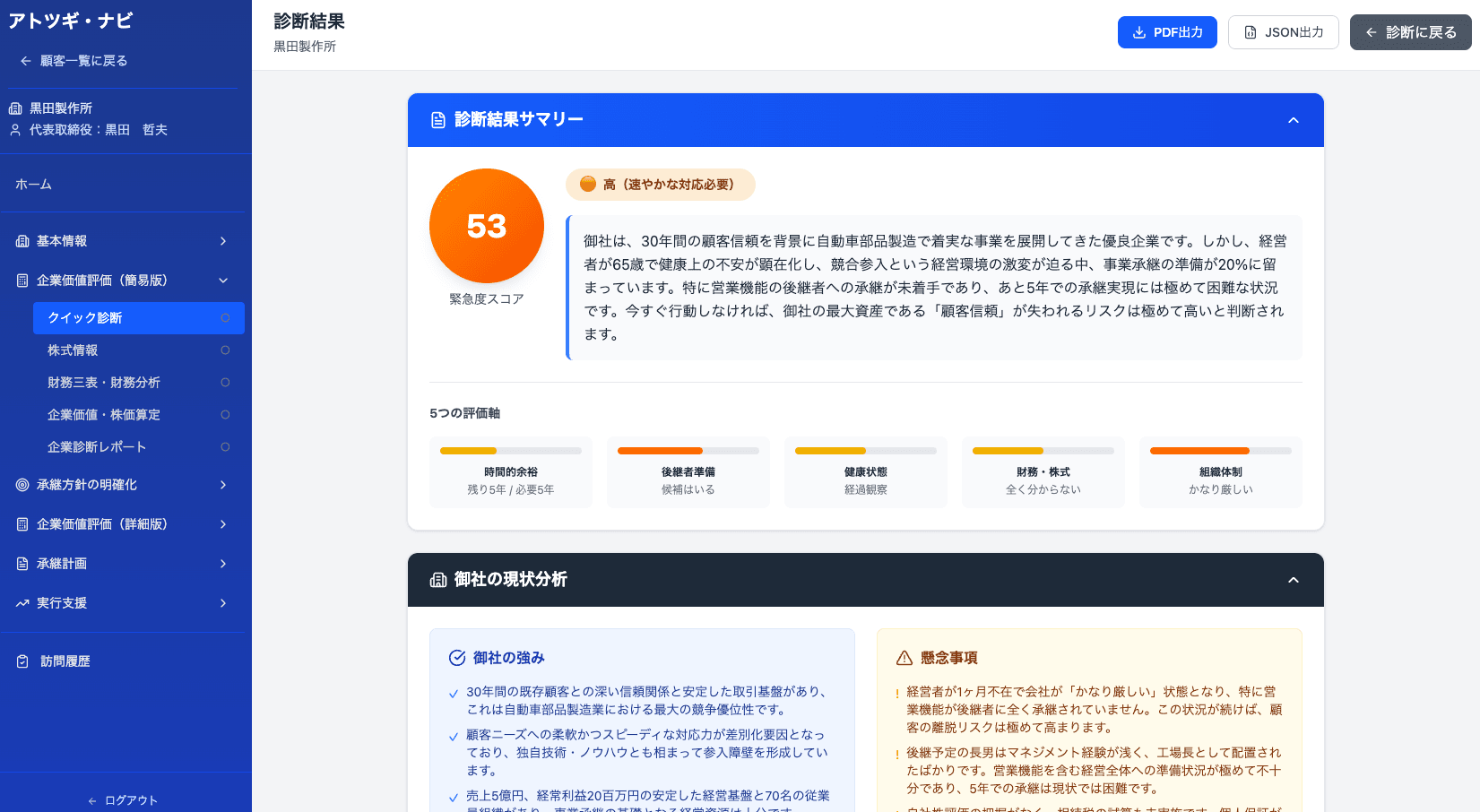Collapse the 診断結果サマリー panel
Image resolution: width=1480 pixels, height=812 pixels.
tap(1294, 119)
